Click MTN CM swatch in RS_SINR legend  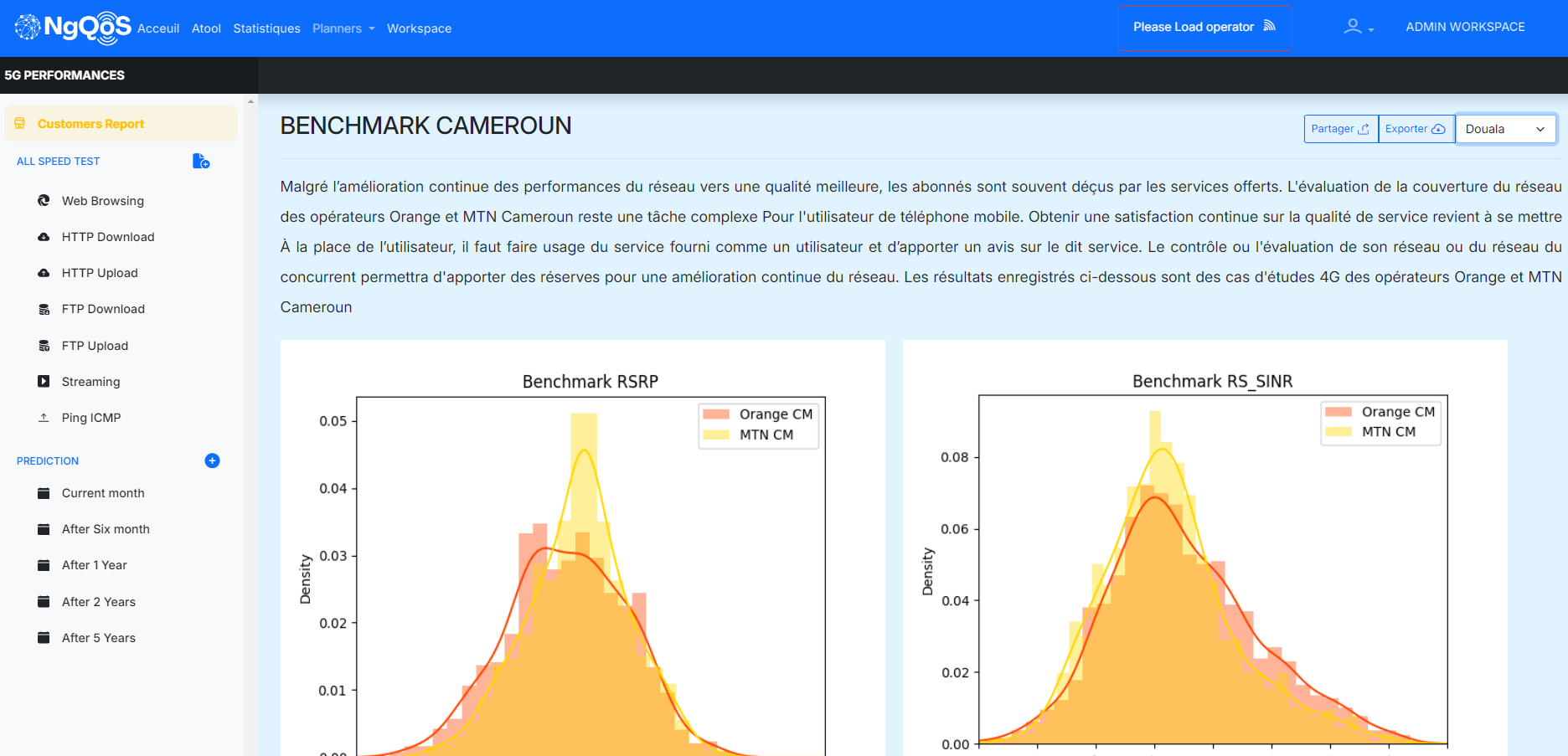(x=1338, y=432)
